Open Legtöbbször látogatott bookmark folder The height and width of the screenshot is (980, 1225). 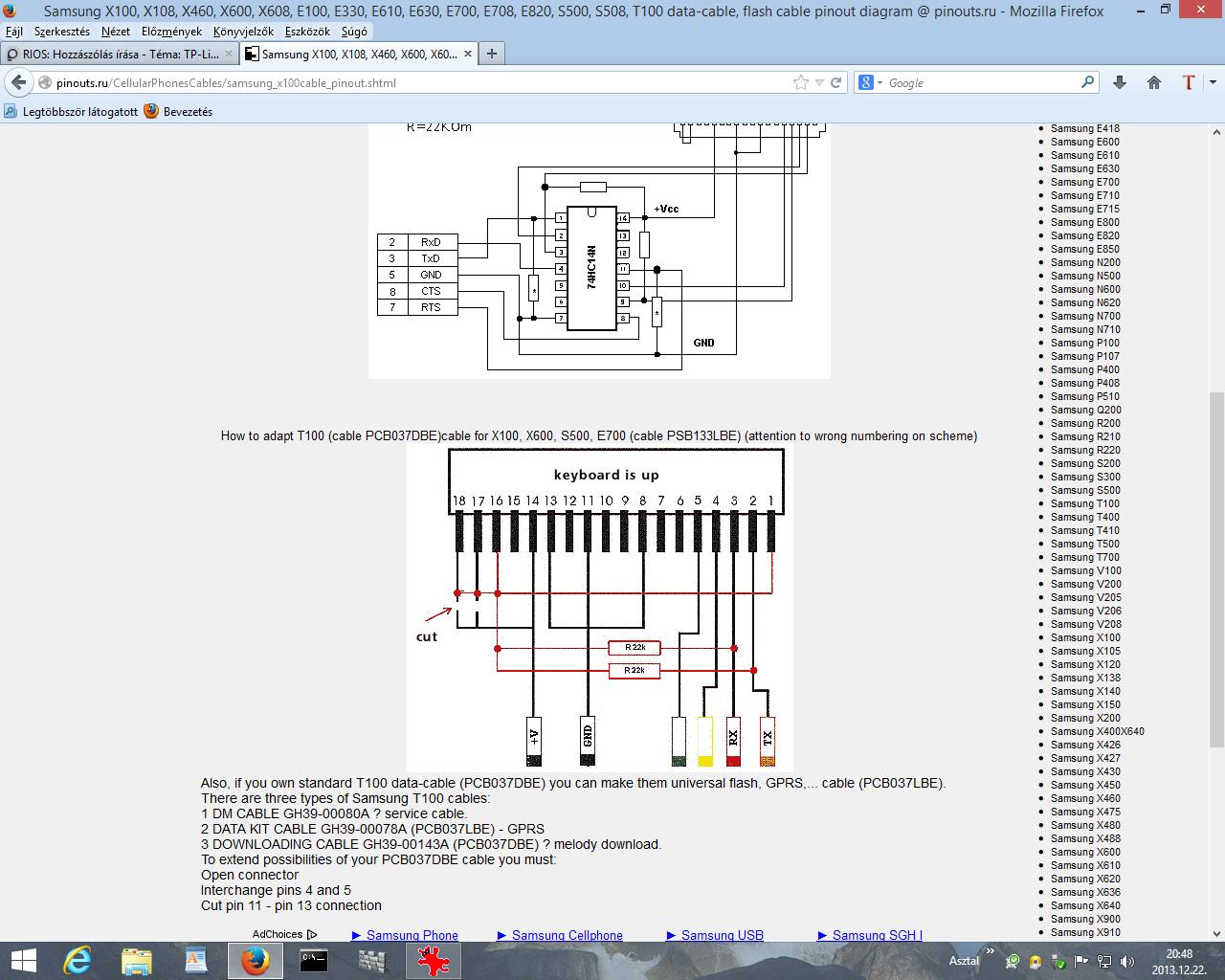[71, 112]
